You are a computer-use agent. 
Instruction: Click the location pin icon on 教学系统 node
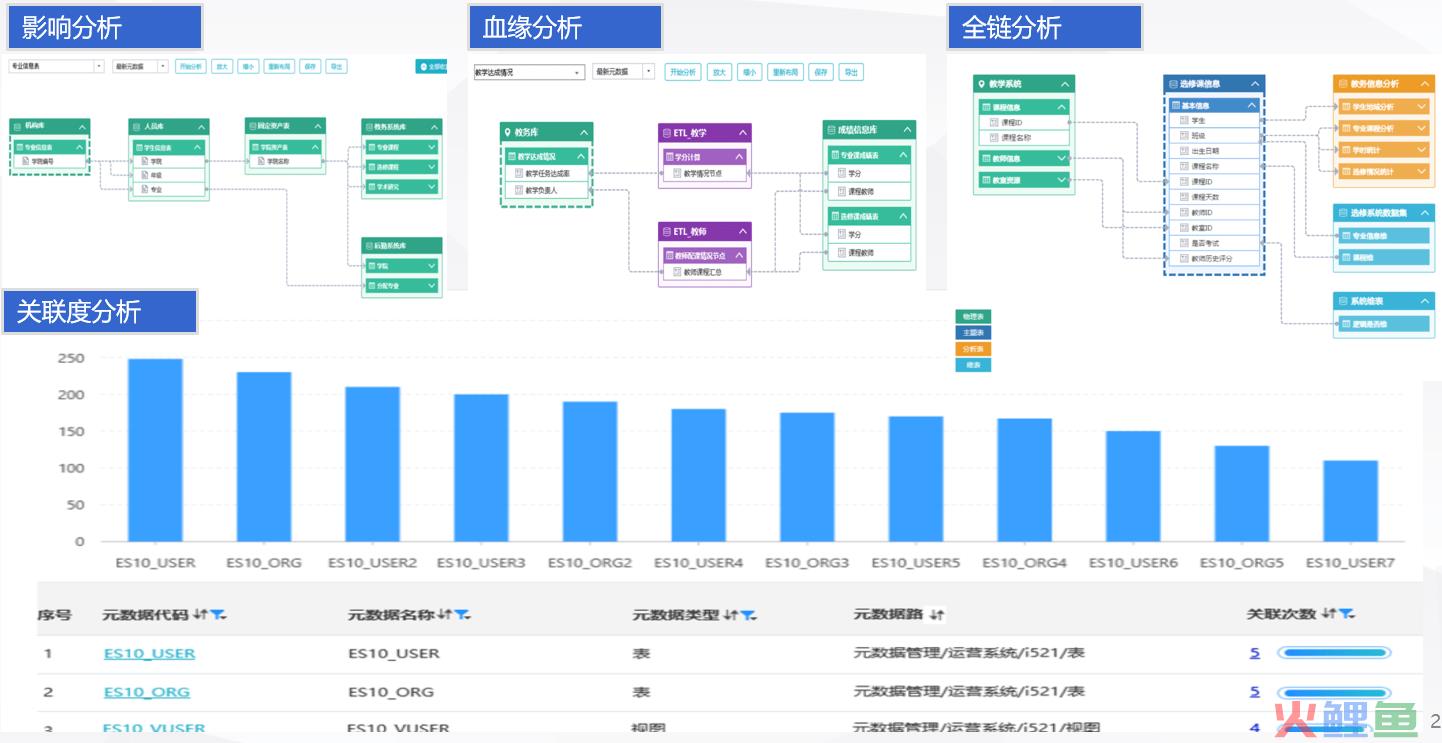click(984, 83)
